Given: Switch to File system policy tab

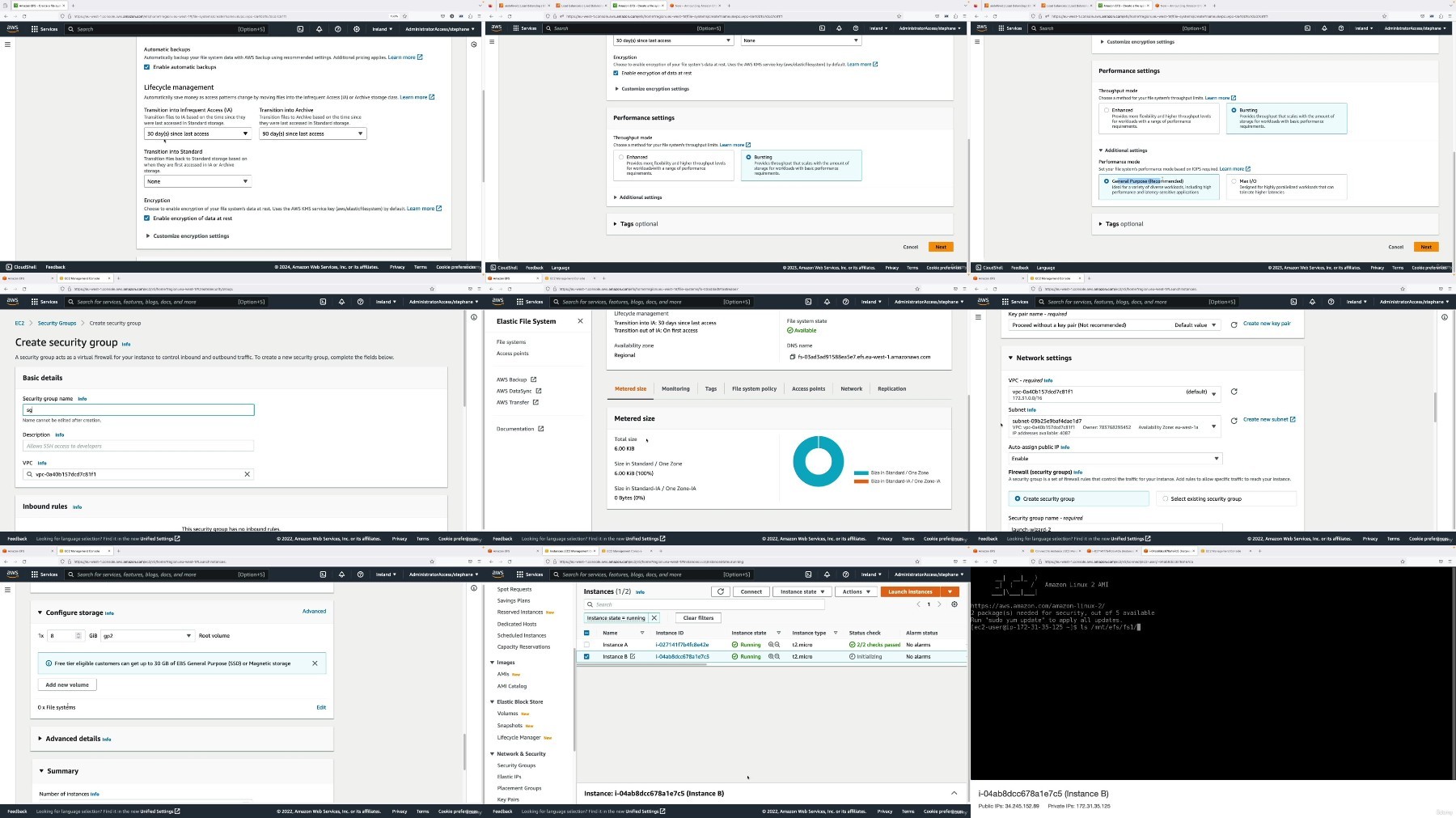Looking at the screenshot, I should coord(754,389).
